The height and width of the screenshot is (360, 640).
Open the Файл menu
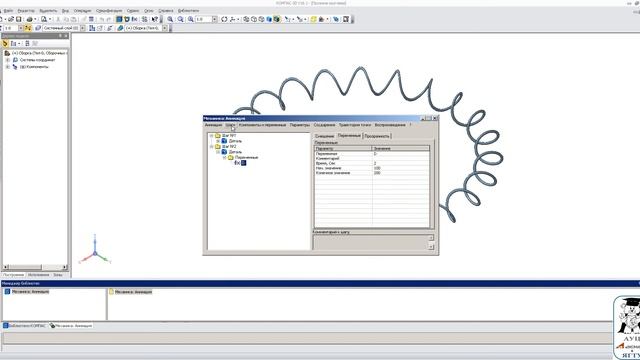point(8,11)
